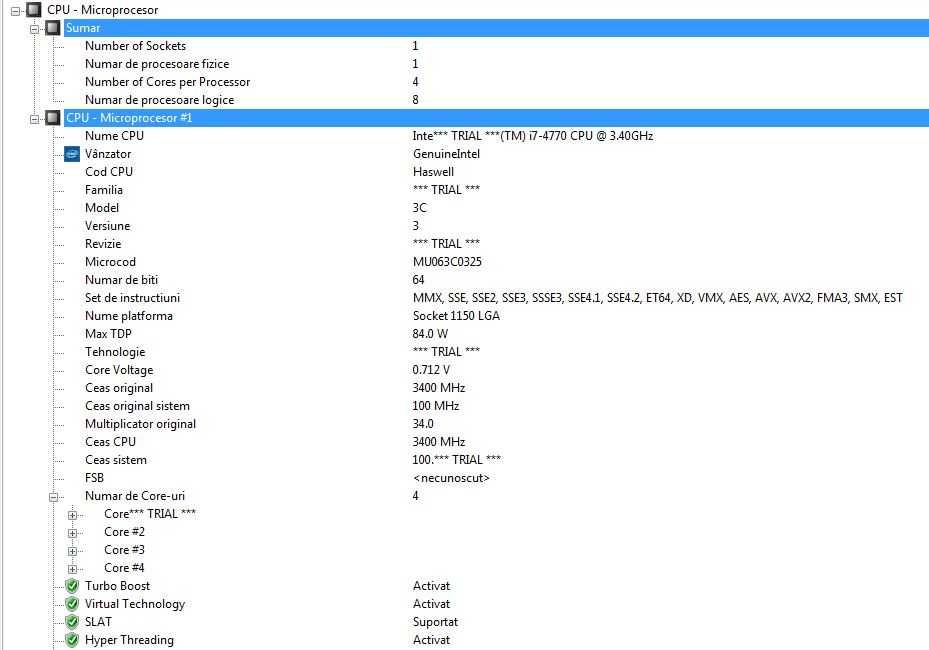Select the FSB label
929x650 pixels.
[x=94, y=478]
